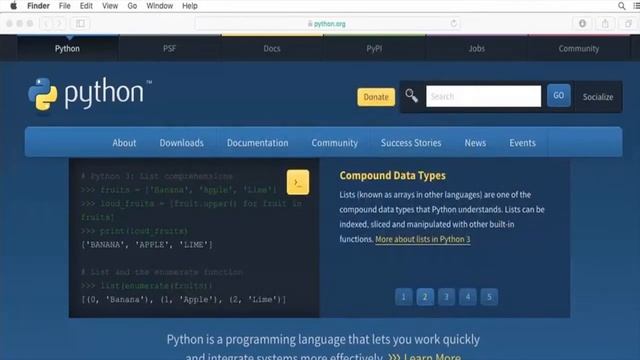Click the python.org address bar

point(327,24)
